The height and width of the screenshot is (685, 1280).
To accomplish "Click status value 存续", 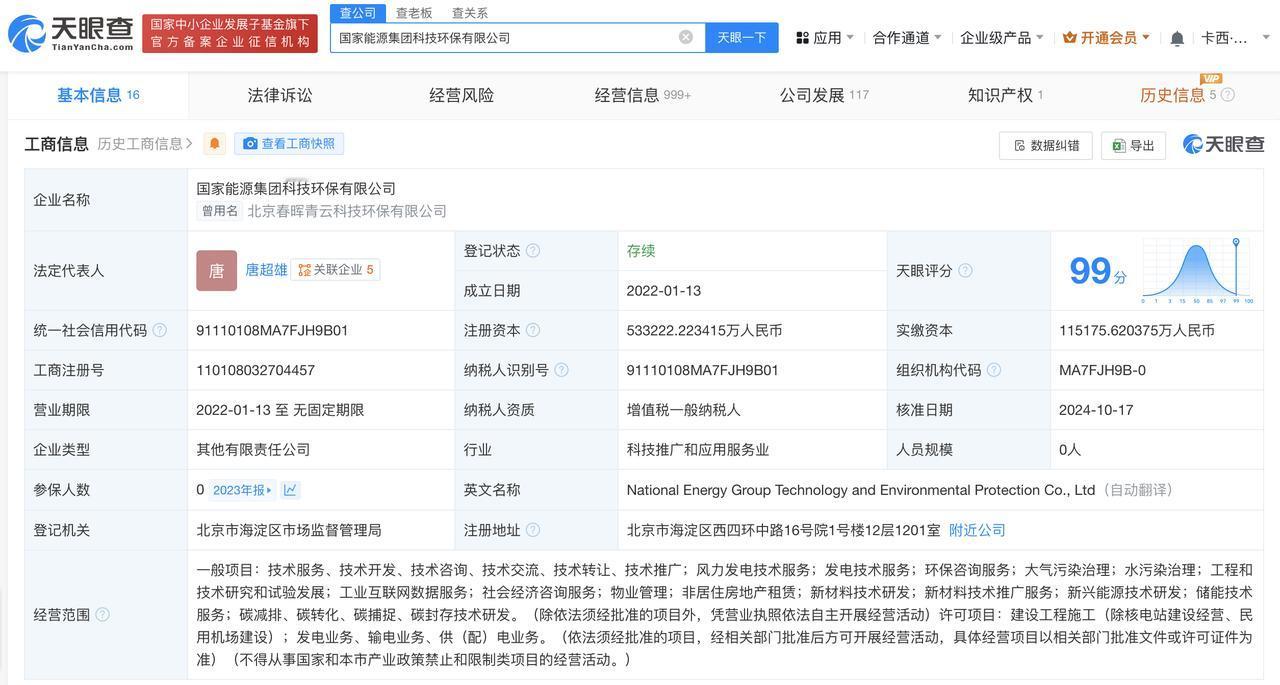I will (x=641, y=250).
